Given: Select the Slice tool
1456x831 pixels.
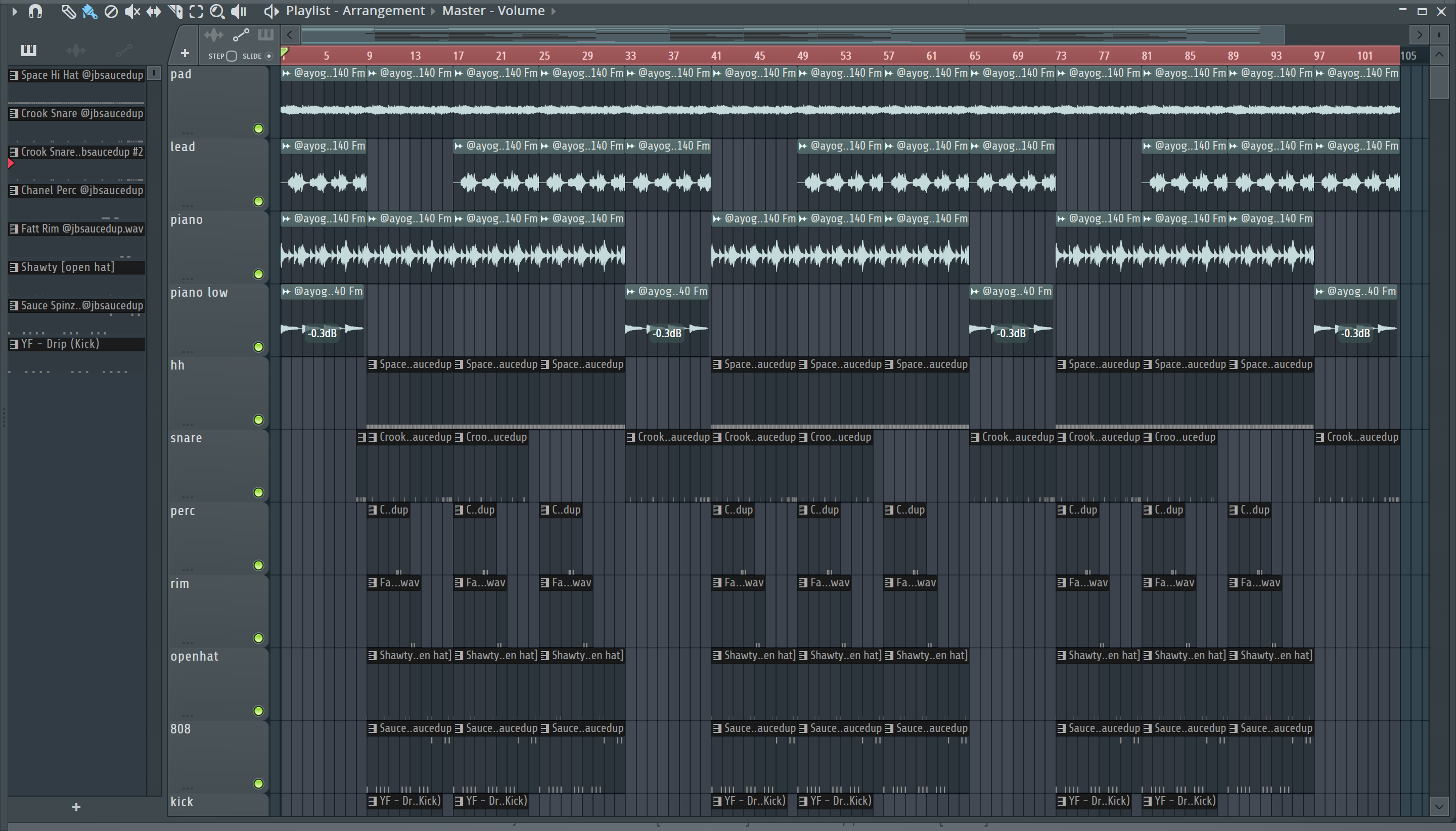Looking at the screenshot, I should (175, 12).
